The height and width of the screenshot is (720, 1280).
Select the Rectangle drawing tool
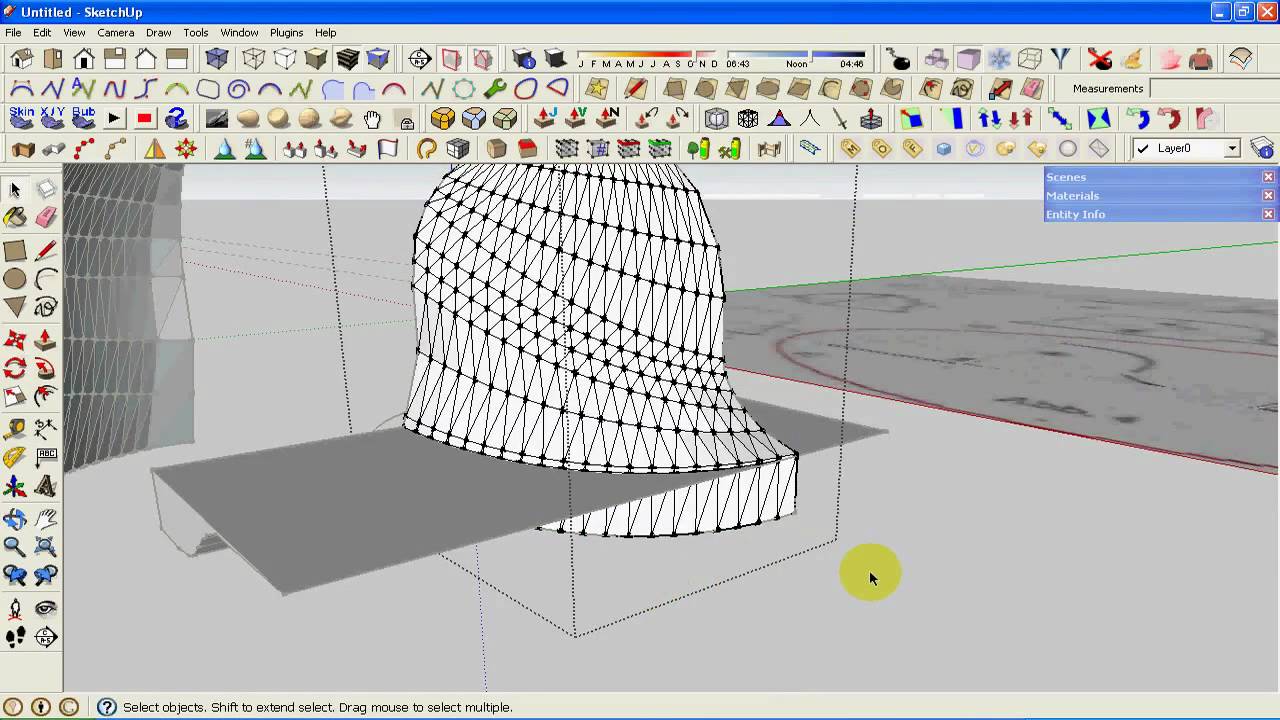pos(15,251)
